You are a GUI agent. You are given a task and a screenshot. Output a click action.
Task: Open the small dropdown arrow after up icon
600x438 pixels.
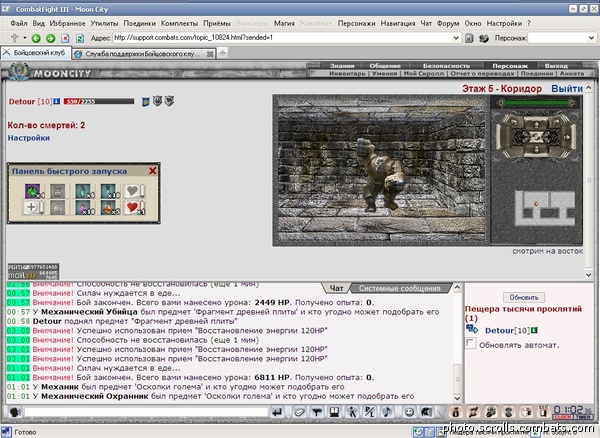pyautogui.click(x=24, y=38)
